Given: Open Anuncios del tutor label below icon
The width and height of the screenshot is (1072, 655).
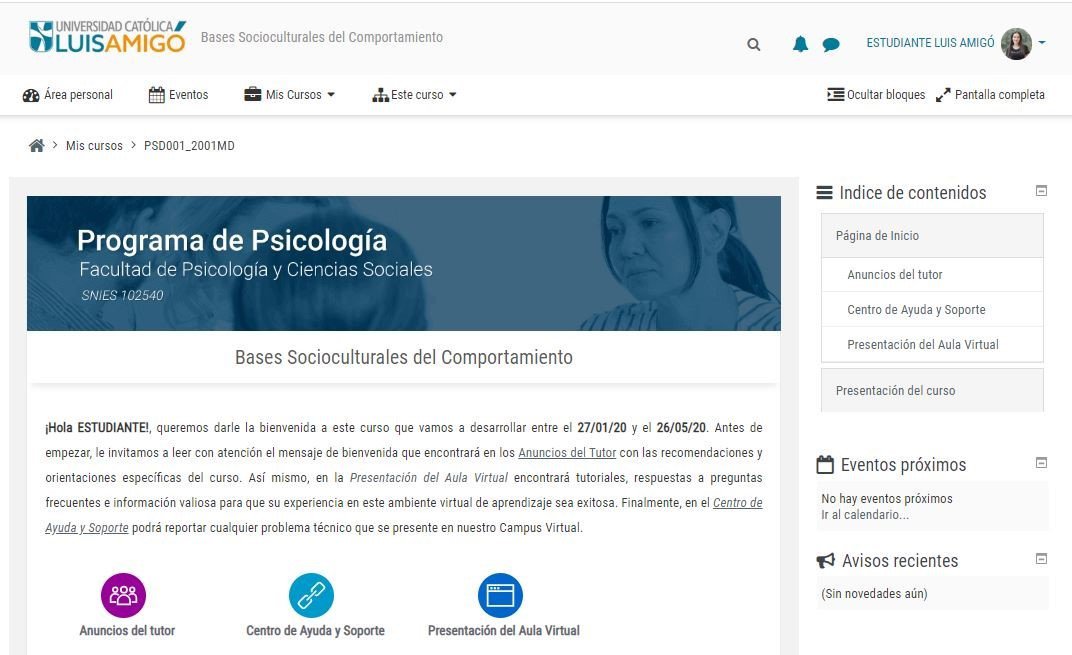Looking at the screenshot, I should pos(127,630).
